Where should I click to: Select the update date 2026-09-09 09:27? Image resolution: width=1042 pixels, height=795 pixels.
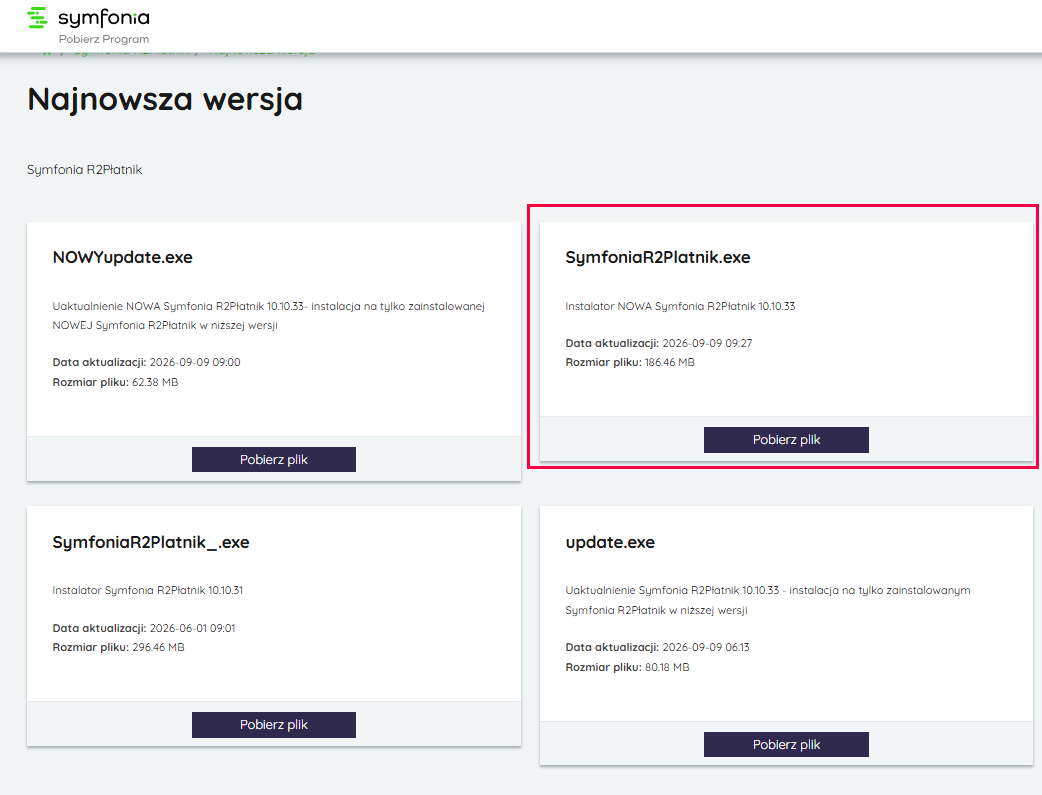pyautogui.click(x=707, y=343)
